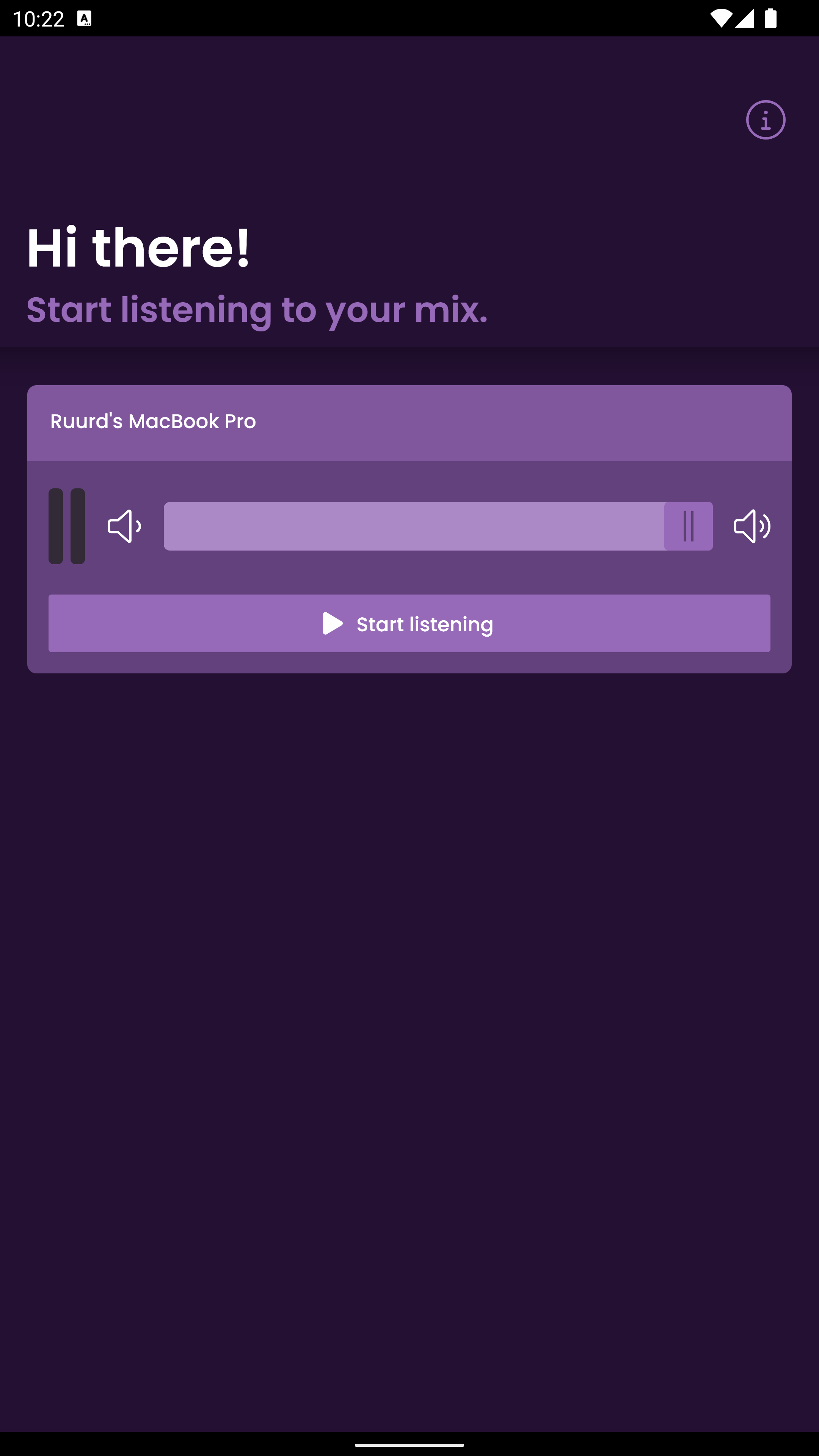Tap the empty dark area below device card
Viewport: 819px width, 1456px height.
pyautogui.click(x=409, y=1046)
